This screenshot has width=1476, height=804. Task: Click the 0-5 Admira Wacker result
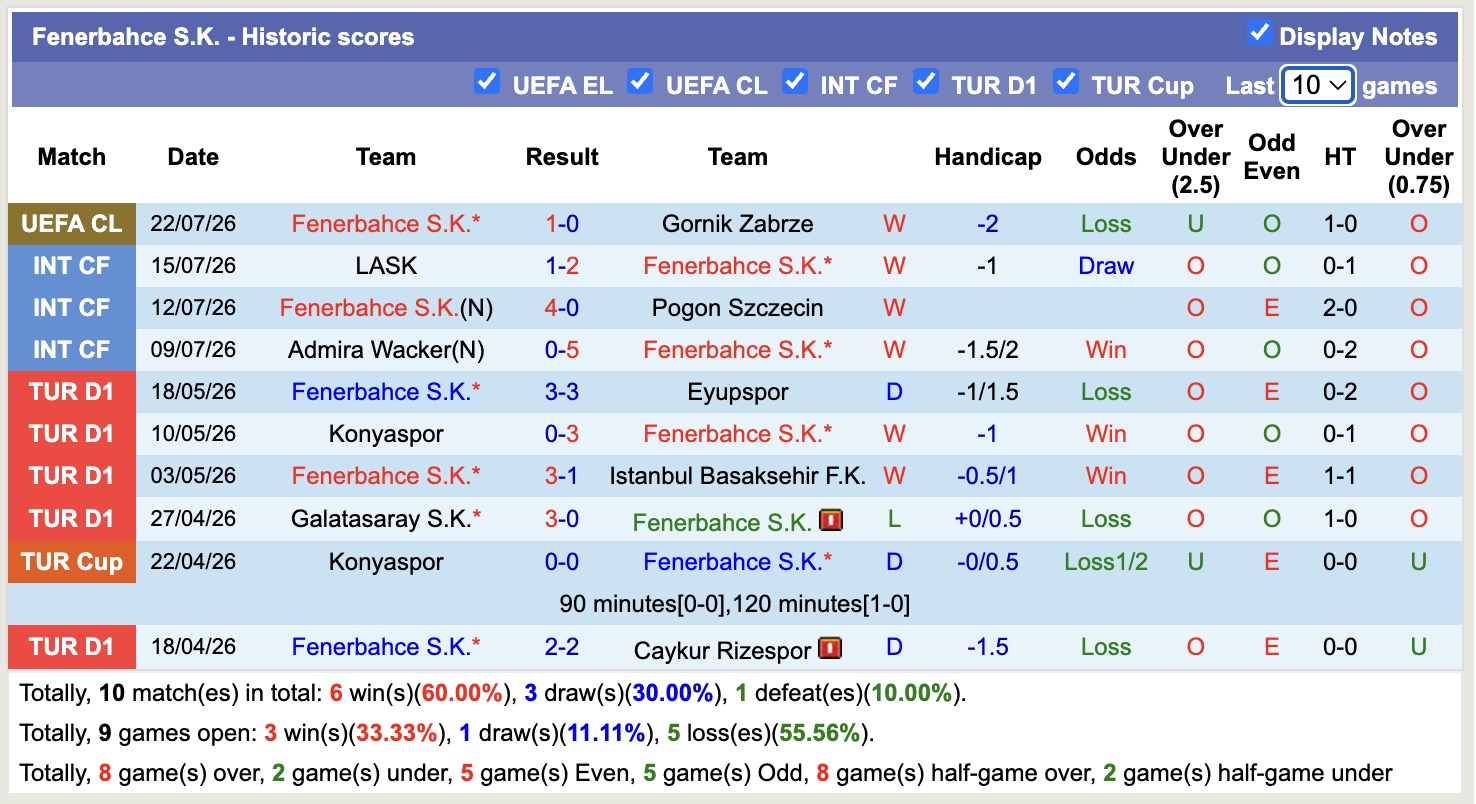tap(562, 350)
